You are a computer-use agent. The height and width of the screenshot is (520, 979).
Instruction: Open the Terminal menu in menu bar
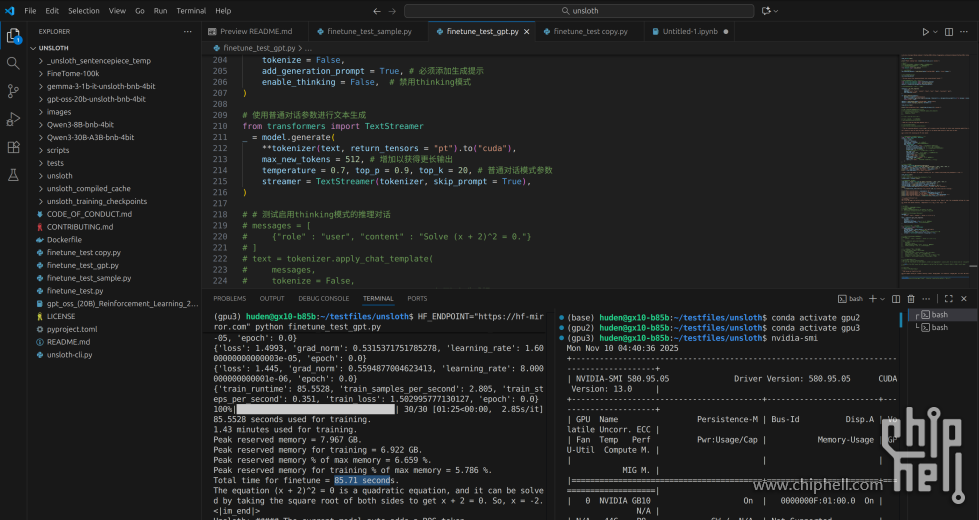(x=190, y=10)
